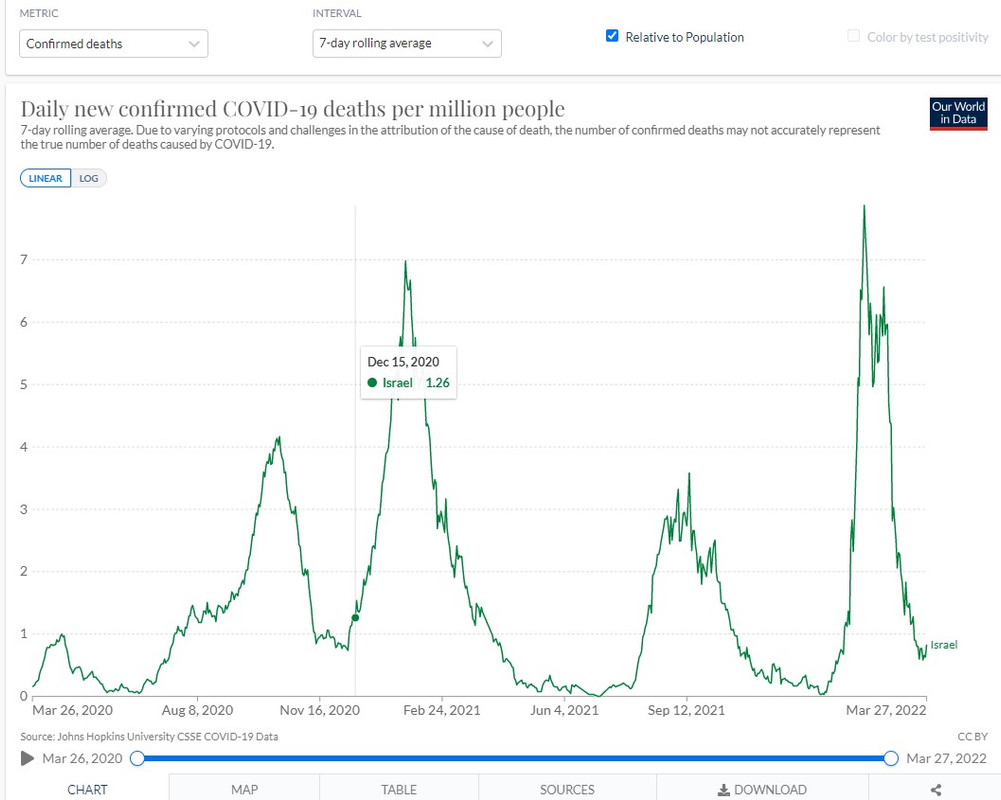Click the Dec 15, 2020 data point
Image resolution: width=1001 pixels, height=800 pixels.
coord(356,617)
